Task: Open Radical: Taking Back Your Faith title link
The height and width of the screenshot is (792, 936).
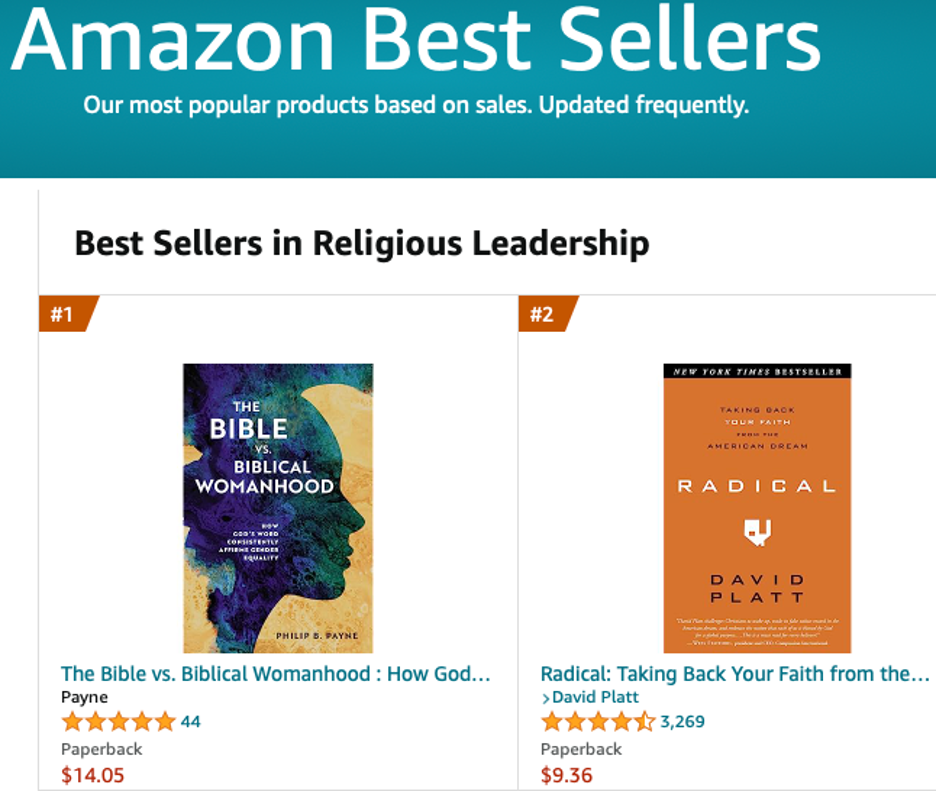Action: (735, 674)
